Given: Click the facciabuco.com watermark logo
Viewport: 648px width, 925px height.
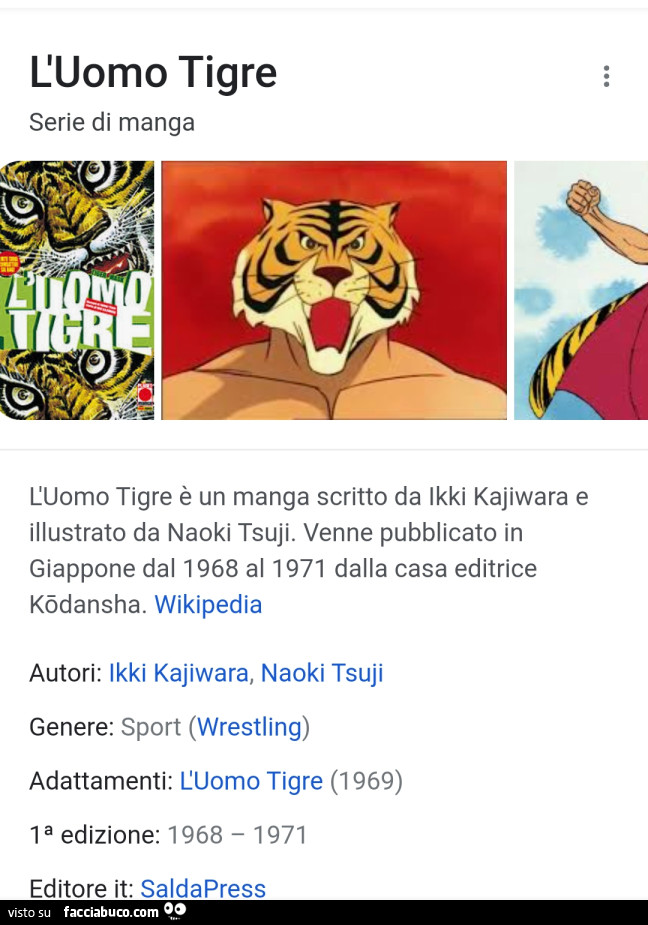Looking at the screenshot, I should click(111, 912).
